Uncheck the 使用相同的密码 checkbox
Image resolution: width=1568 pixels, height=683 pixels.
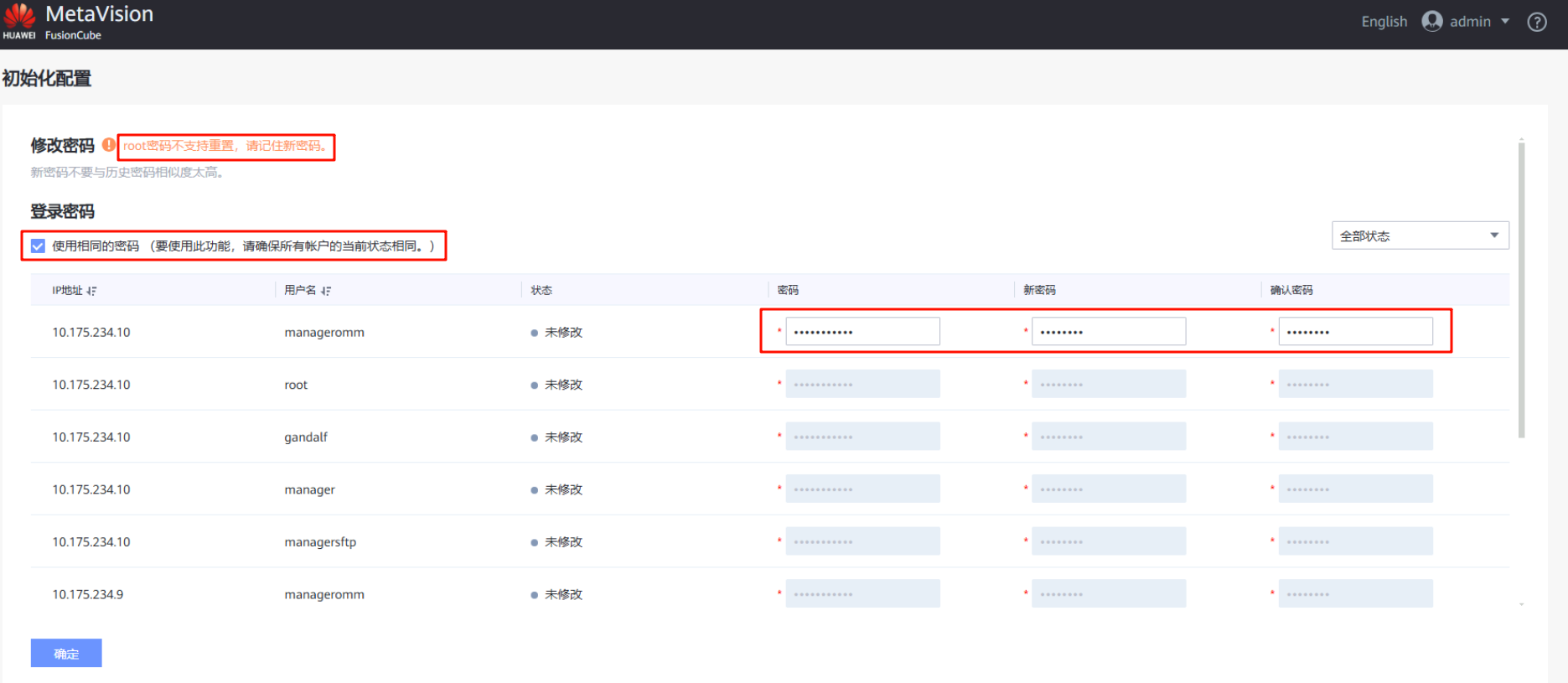point(38,246)
